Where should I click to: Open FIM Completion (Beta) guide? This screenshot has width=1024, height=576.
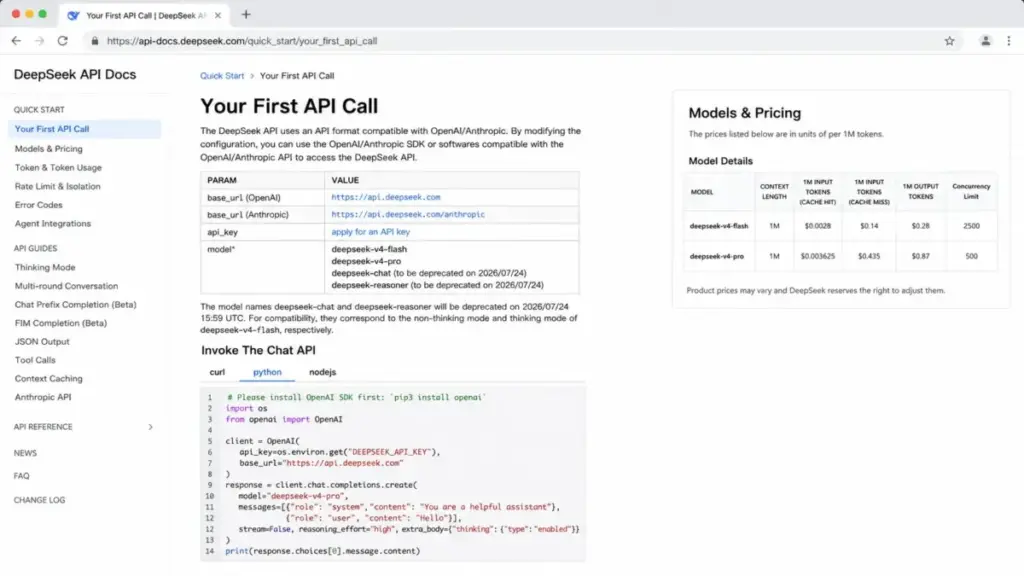tap(61, 323)
